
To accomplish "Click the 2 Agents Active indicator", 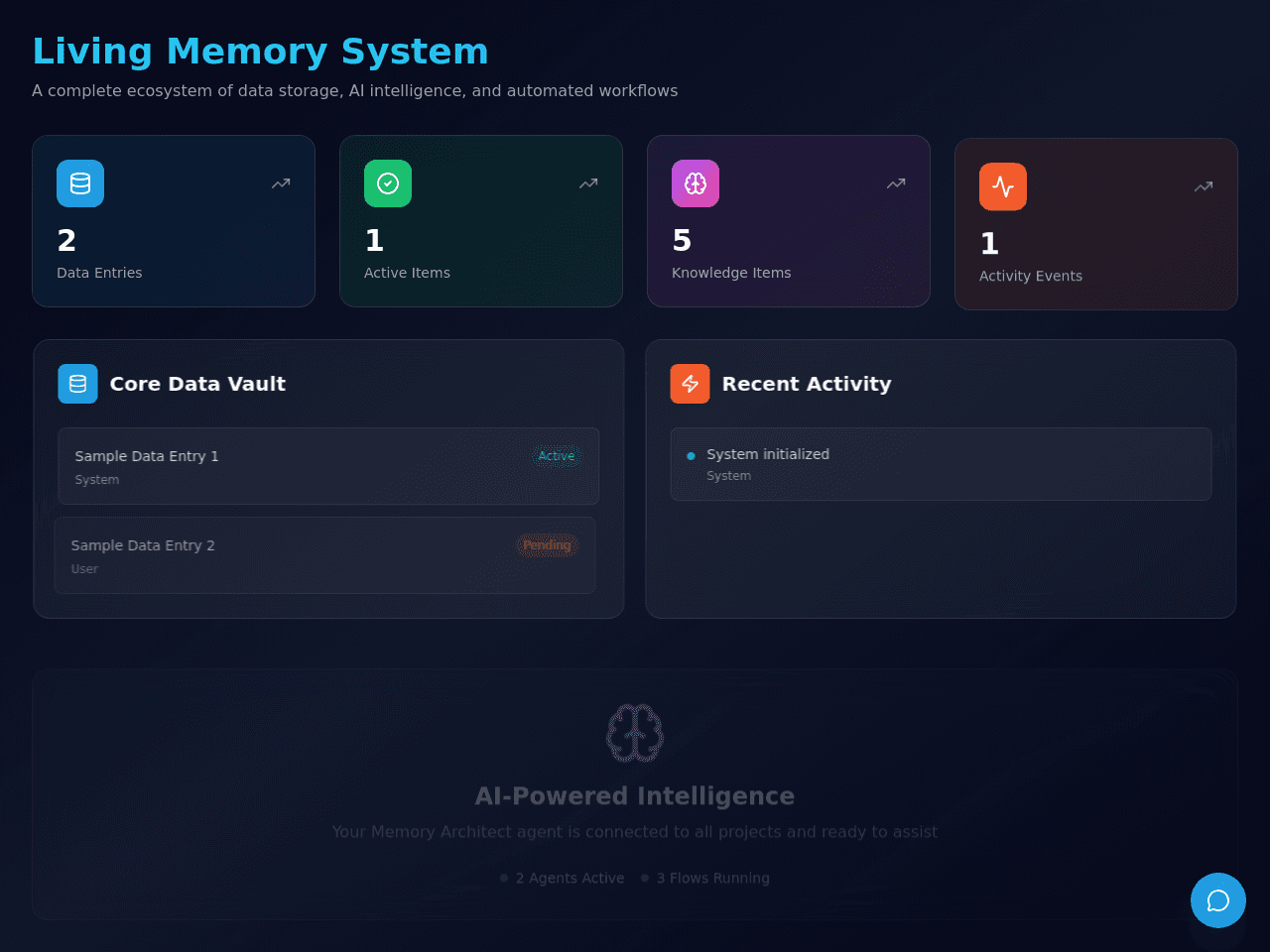I will coord(563,879).
